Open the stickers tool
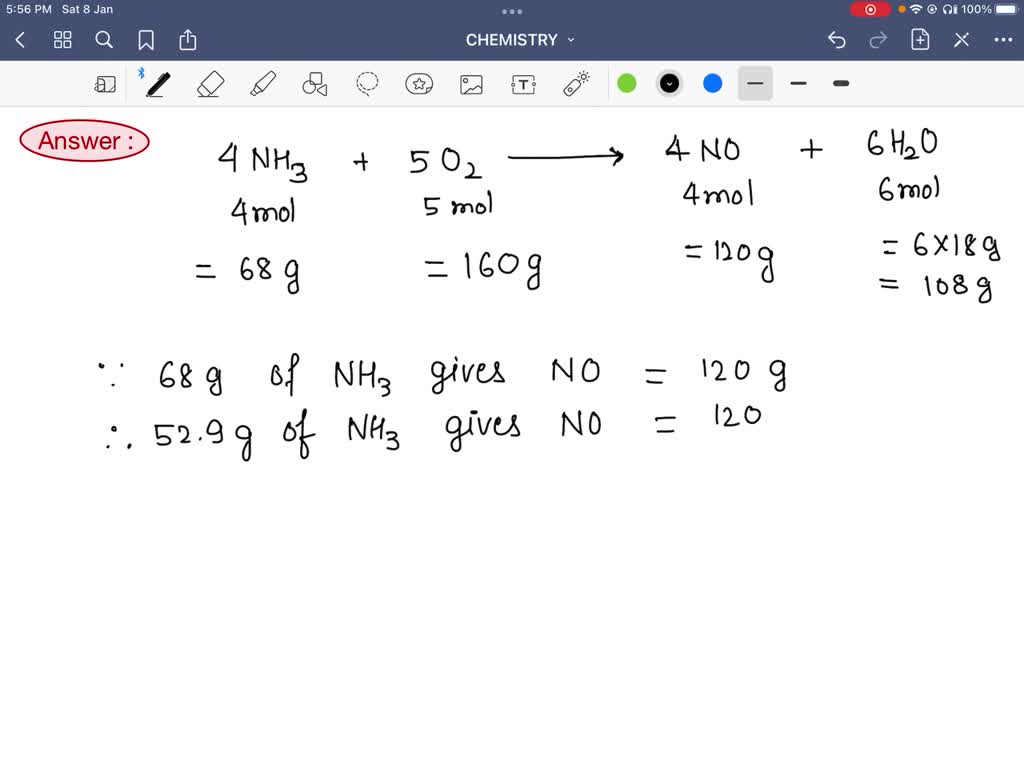This screenshot has width=1024, height=768. tap(419, 84)
